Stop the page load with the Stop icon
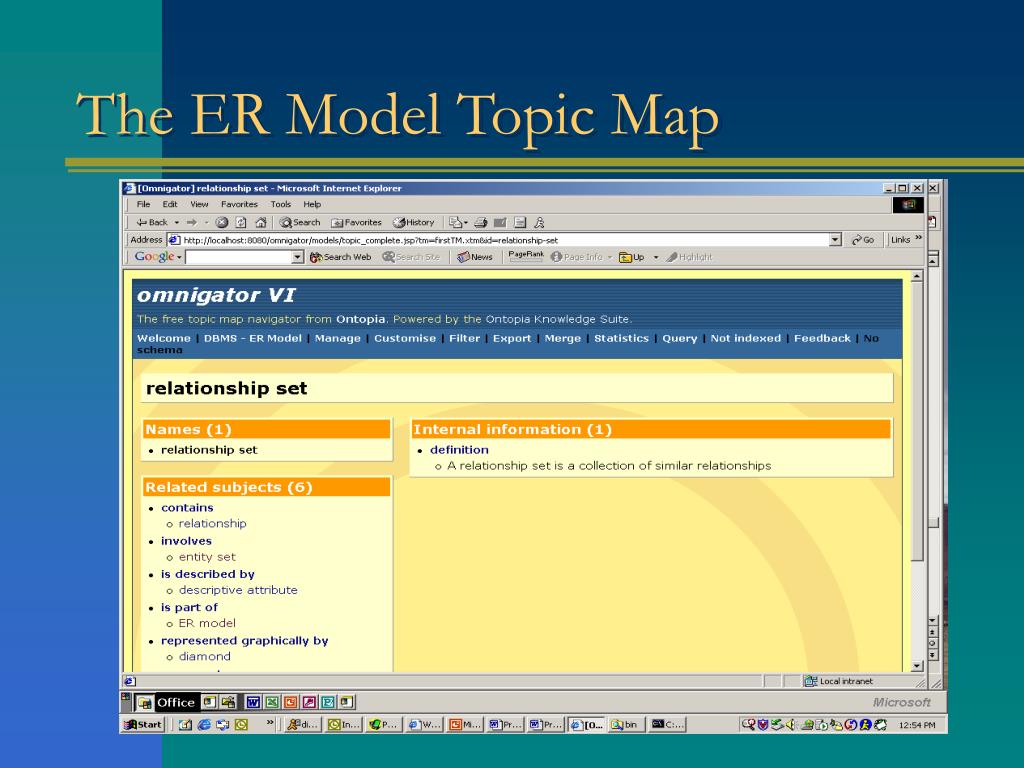 [x=222, y=223]
